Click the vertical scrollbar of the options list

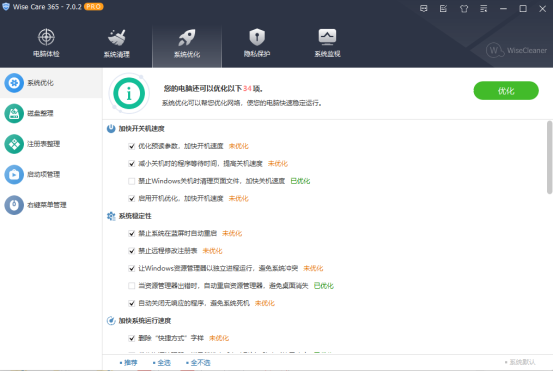pyautogui.click(x=549, y=158)
